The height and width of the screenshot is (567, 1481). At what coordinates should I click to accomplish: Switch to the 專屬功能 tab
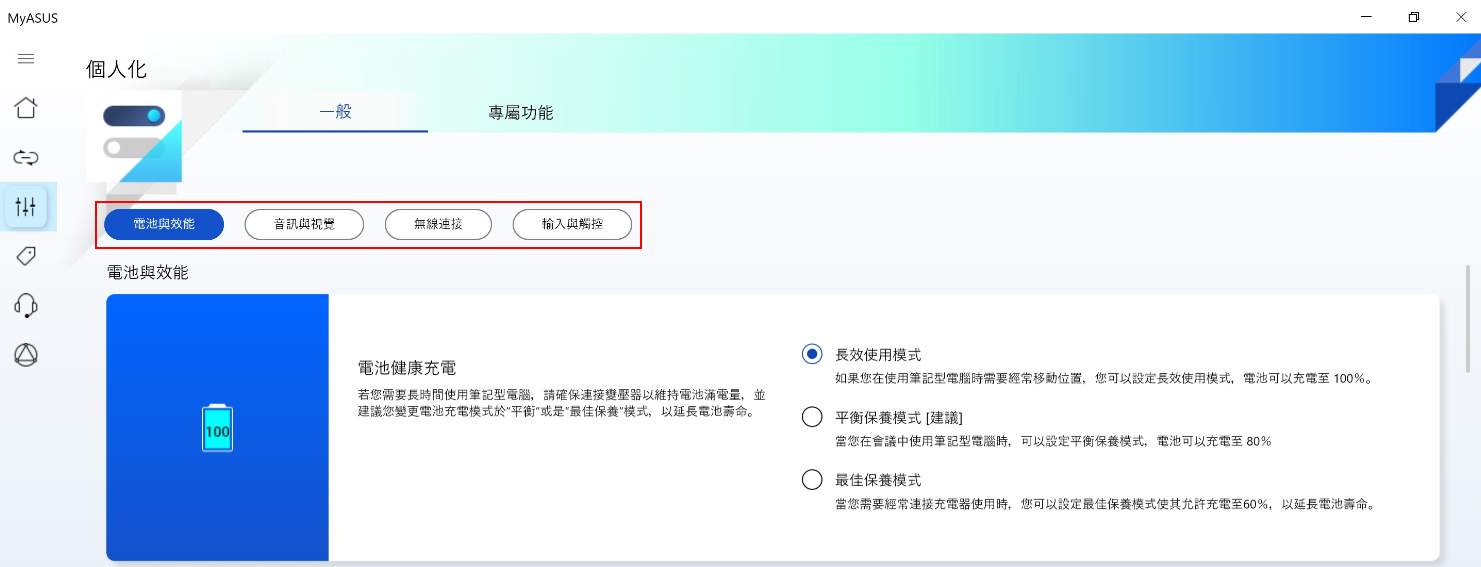(x=520, y=112)
